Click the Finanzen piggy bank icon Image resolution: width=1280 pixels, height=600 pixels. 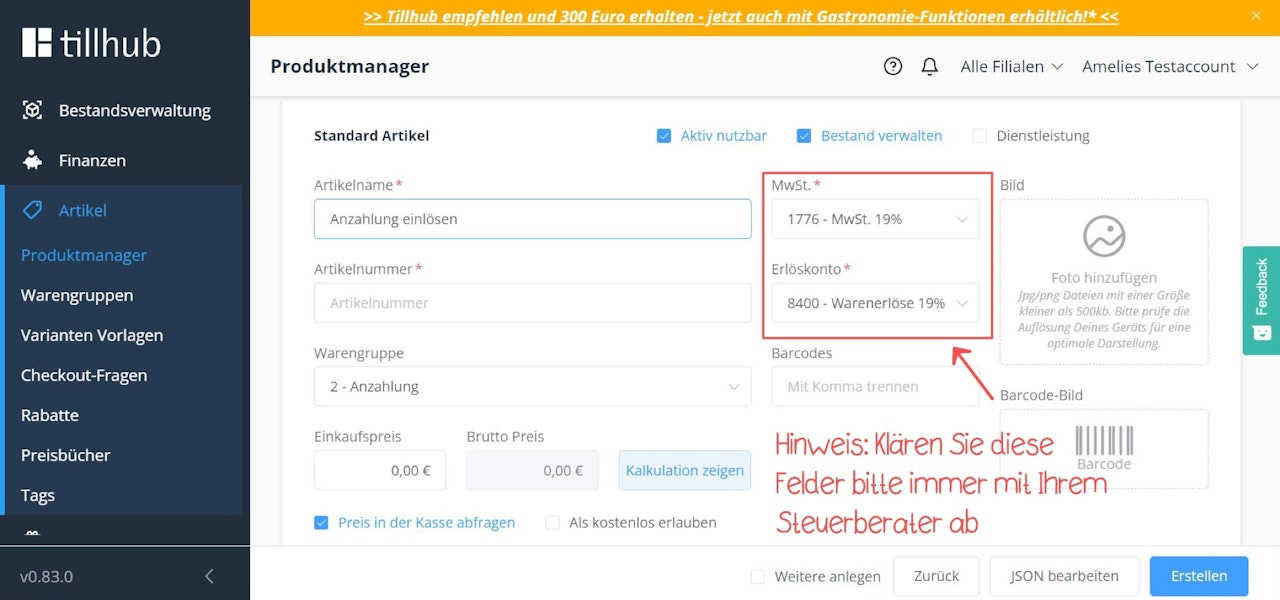pos(33,160)
